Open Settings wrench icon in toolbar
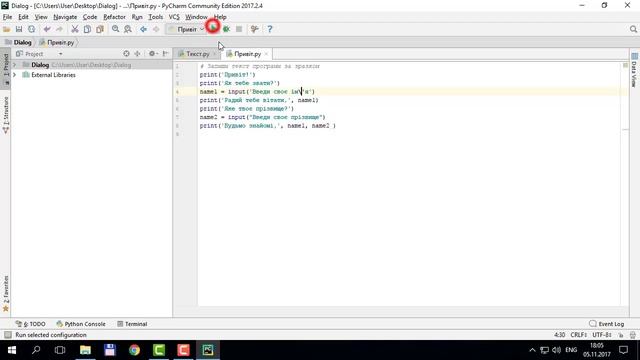This screenshot has width=640, height=360. click(x=255, y=29)
